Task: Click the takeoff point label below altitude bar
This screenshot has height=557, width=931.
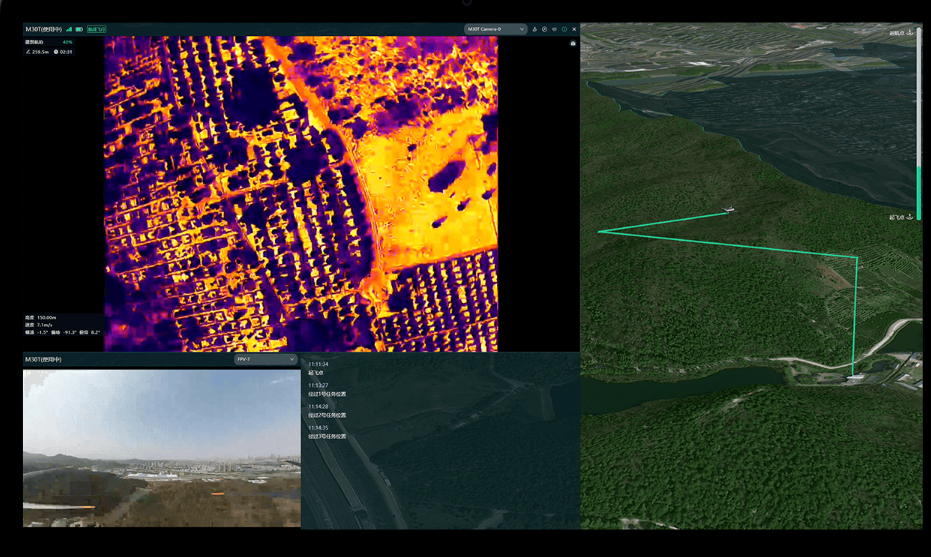Action: [902, 217]
